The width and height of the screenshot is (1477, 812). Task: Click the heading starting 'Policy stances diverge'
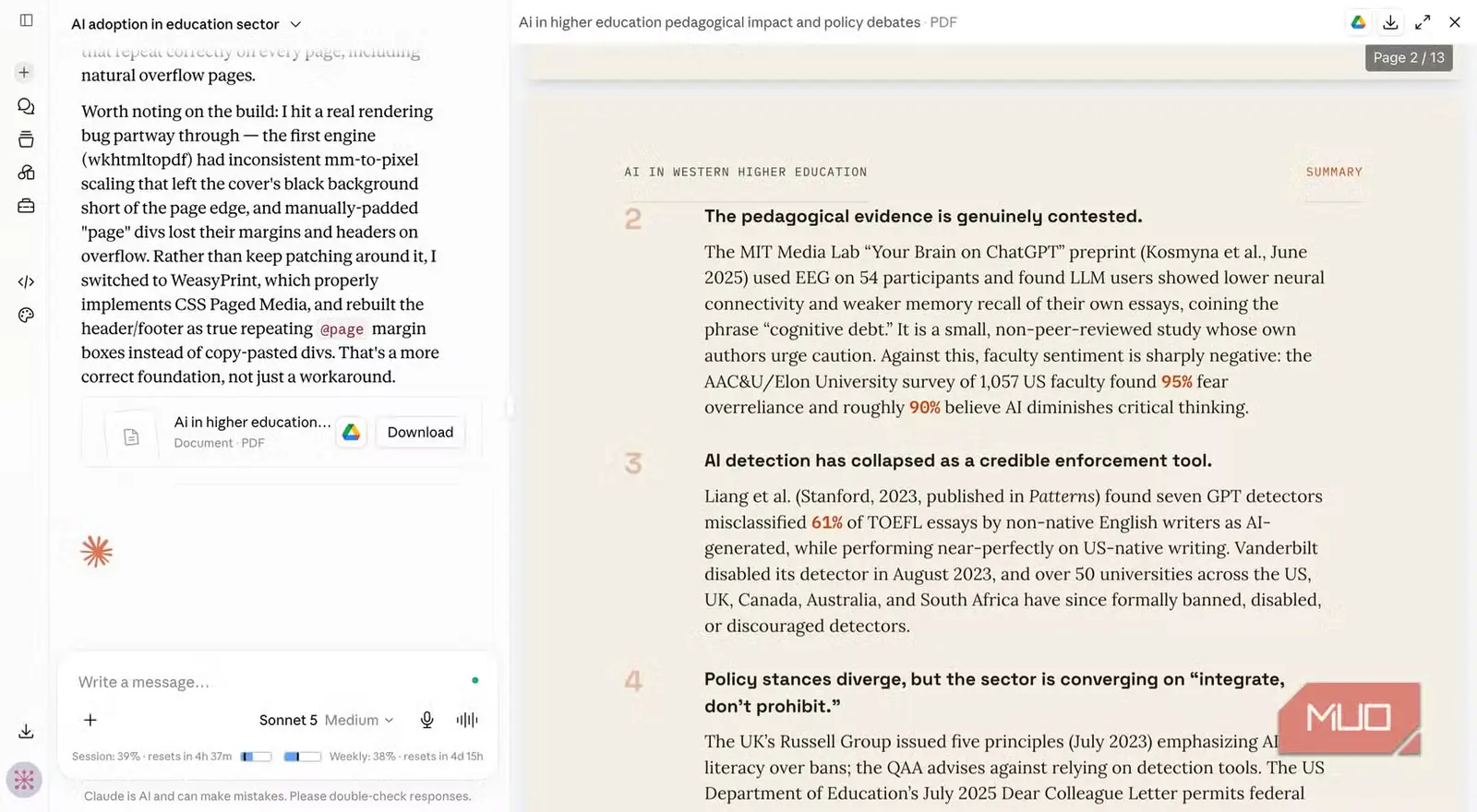pyautogui.click(x=994, y=692)
